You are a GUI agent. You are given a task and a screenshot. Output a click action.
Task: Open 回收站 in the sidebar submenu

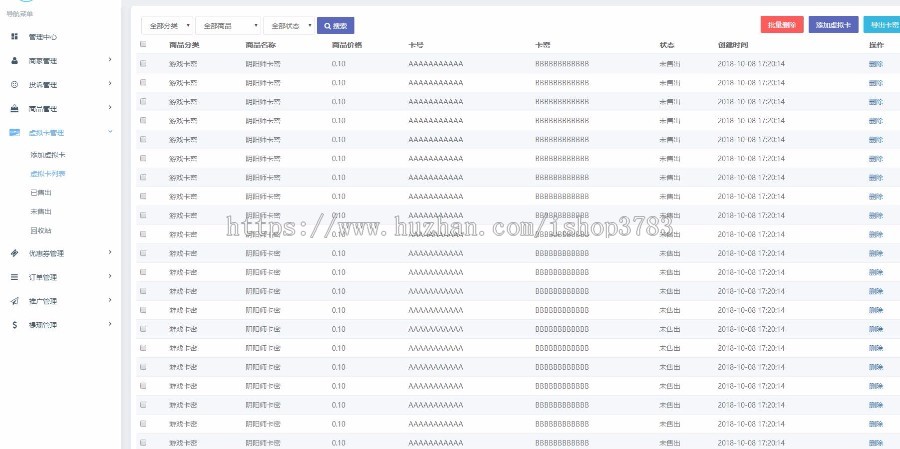tap(41, 230)
